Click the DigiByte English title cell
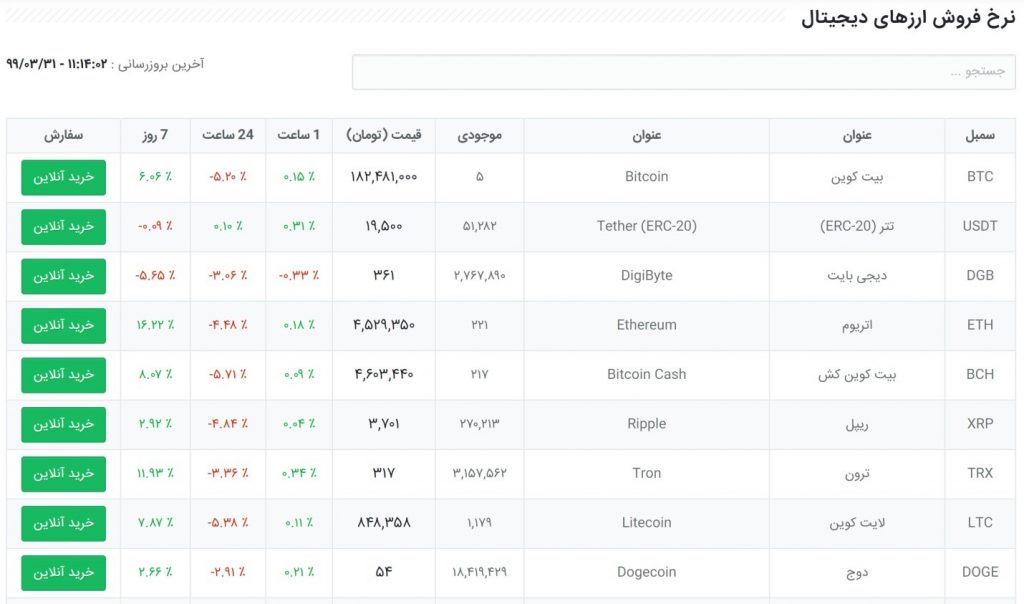 pos(647,276)
